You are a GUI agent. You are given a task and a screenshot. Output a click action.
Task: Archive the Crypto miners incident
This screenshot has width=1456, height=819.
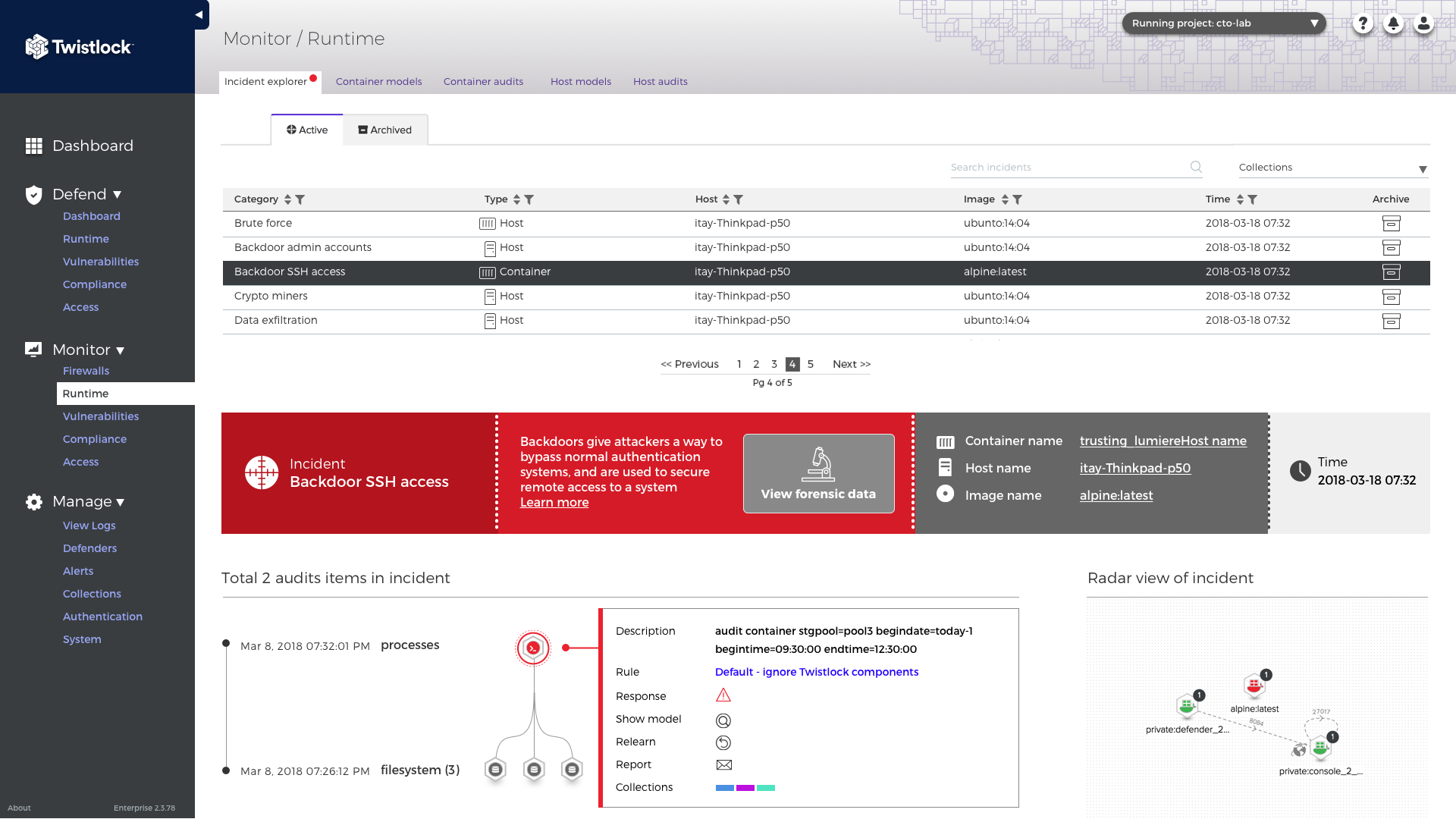1391,296
